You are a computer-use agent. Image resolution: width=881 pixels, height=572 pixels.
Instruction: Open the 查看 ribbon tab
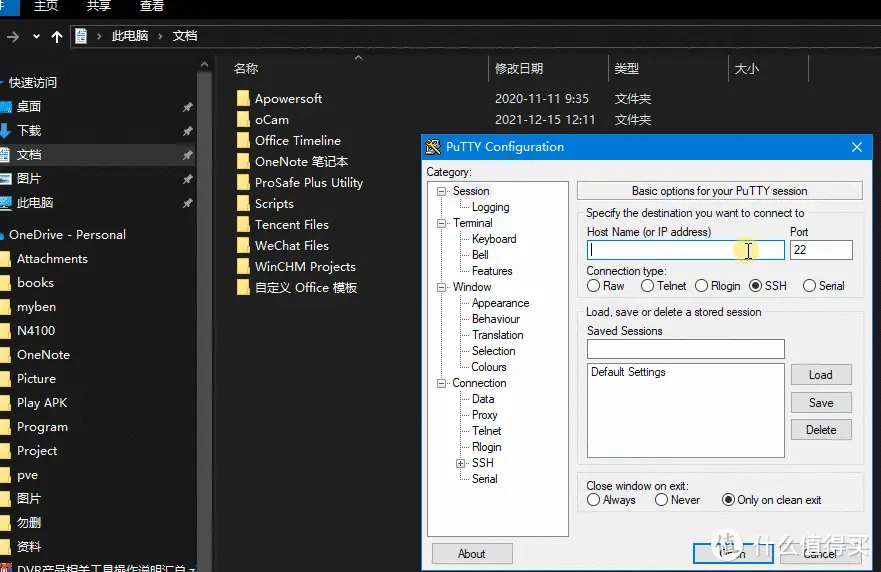pyautogui.click(x=152, y=6)
